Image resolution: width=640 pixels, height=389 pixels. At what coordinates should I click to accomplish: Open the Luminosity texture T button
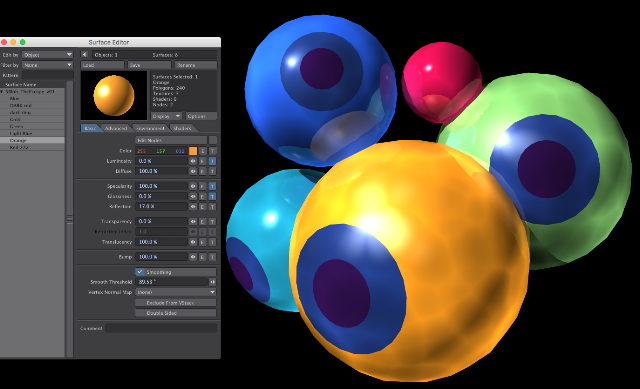click(213, 161)
